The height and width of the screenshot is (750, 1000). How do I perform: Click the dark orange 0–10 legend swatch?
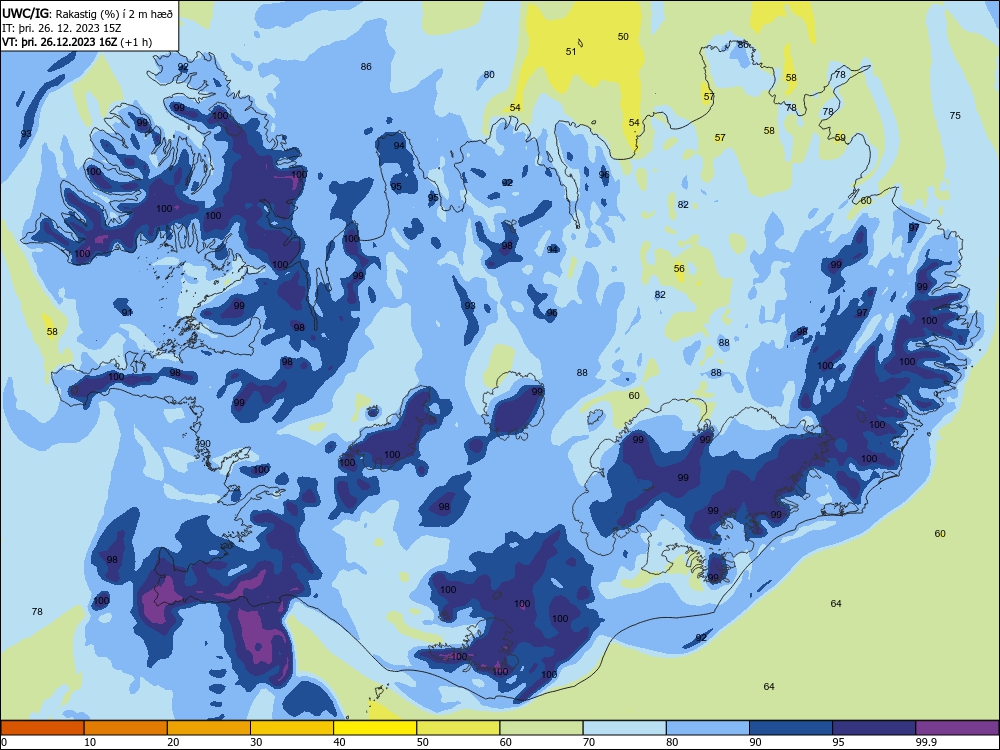coord(42,728)
